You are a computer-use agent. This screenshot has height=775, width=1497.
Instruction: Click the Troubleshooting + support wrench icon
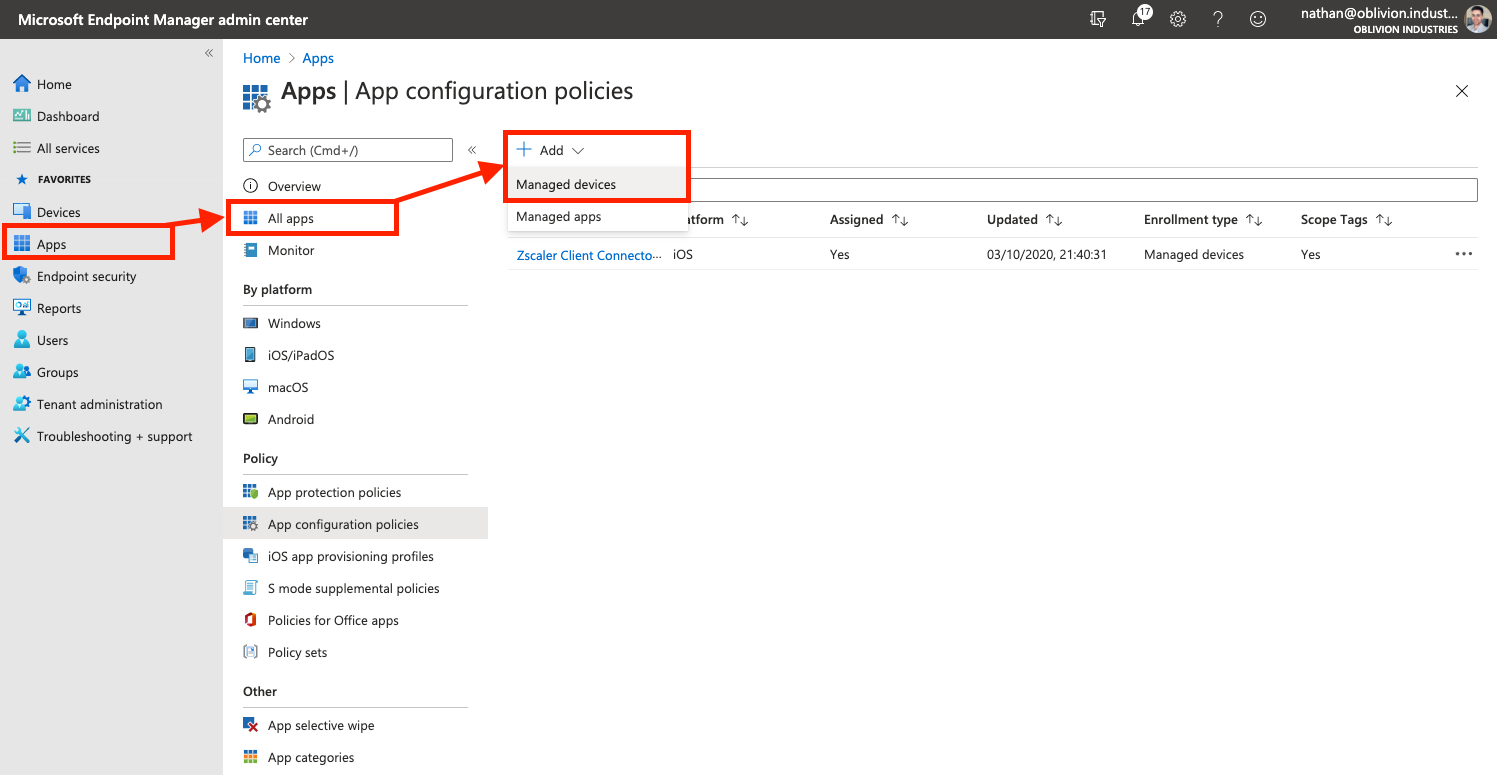pyautogui.click(x=21, y=436)
